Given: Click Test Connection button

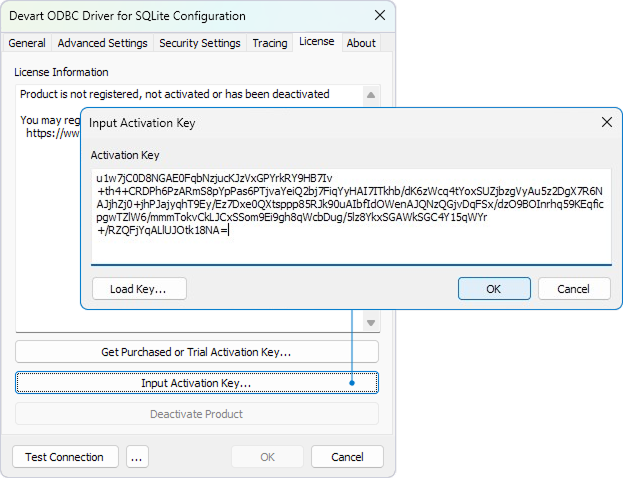Looking at the screenshot, I should 65,457.
